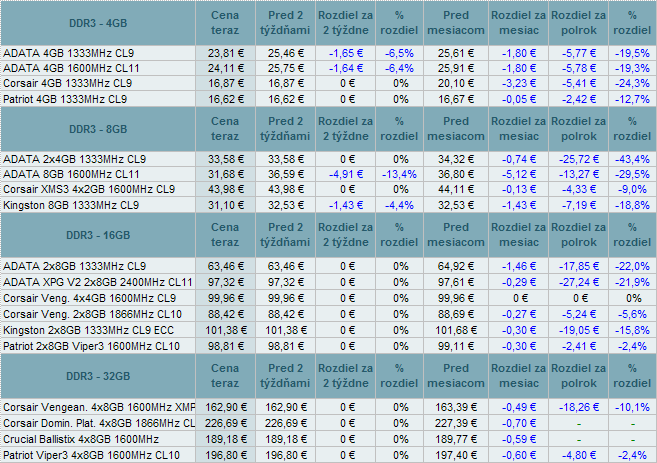Click the -18,26 € half-year difference cell

(579, 407)
